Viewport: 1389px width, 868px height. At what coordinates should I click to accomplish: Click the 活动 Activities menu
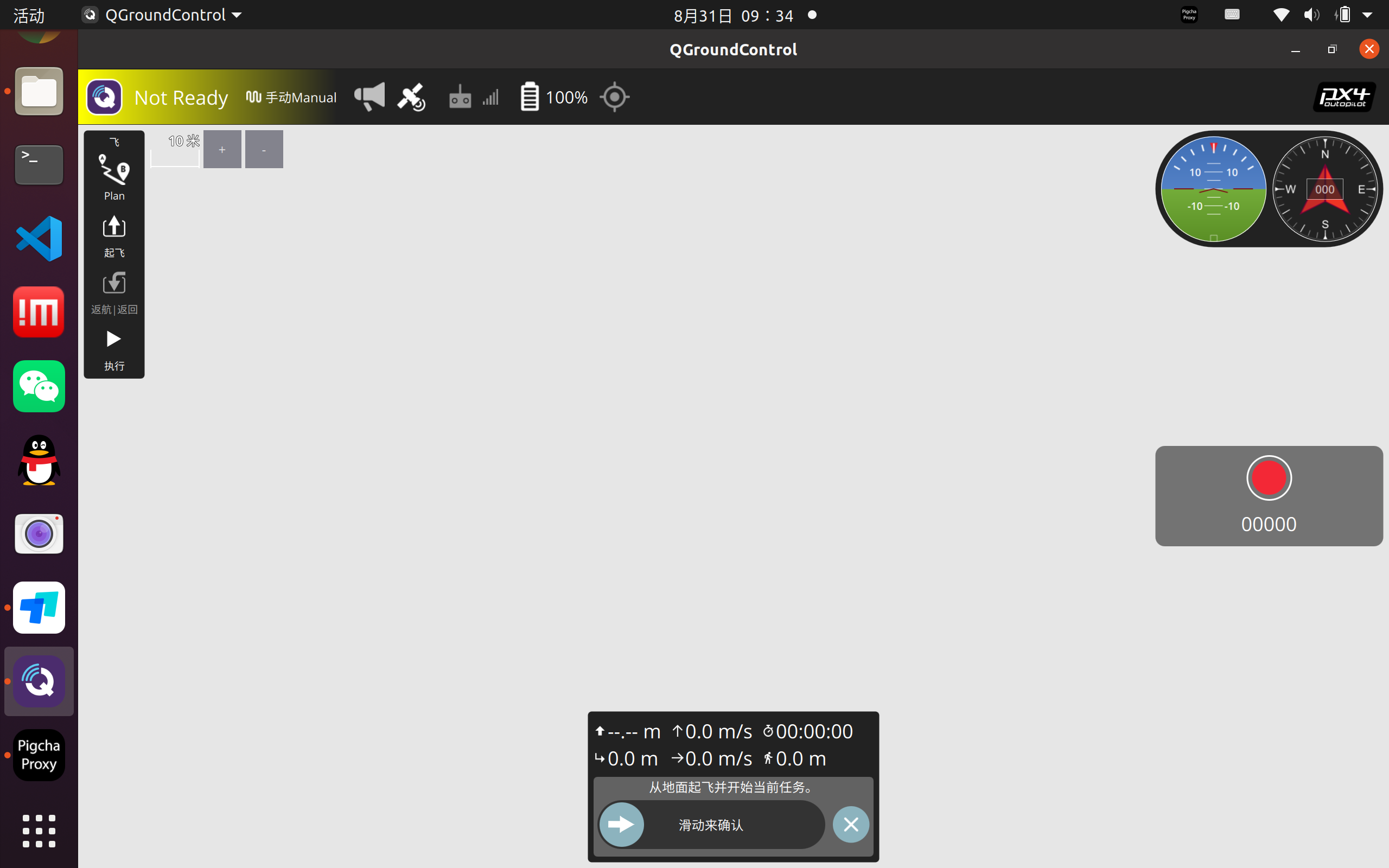[x=29, y=16]
